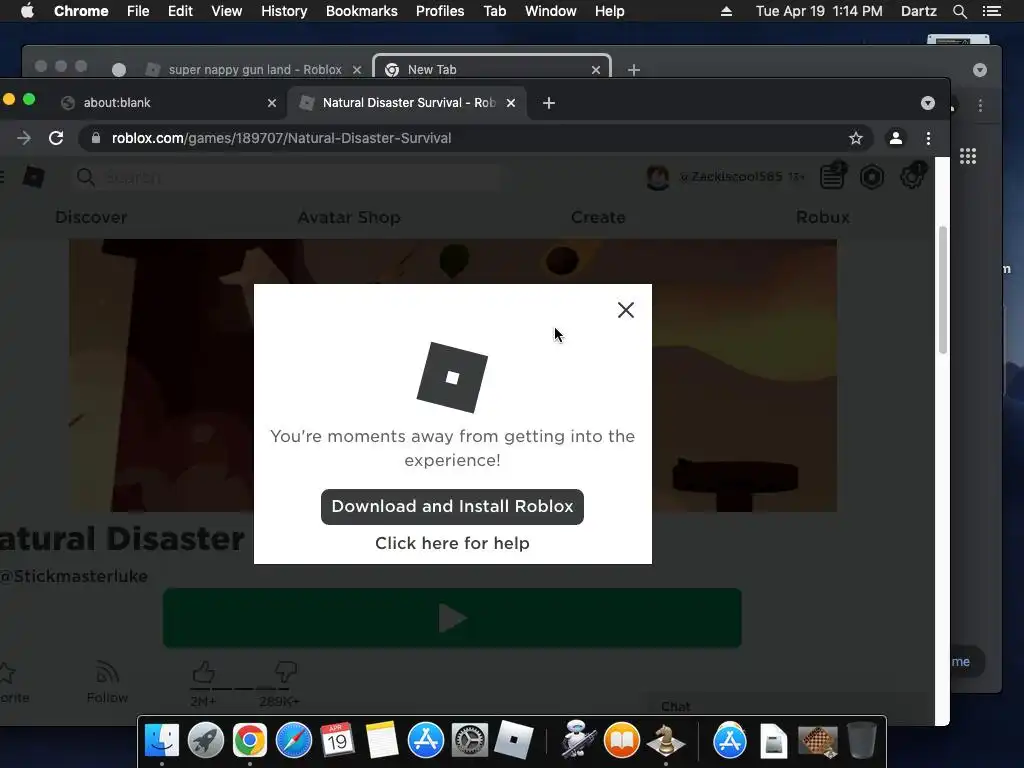Open the tab search dropdown in front window

(x=927, y=103)
